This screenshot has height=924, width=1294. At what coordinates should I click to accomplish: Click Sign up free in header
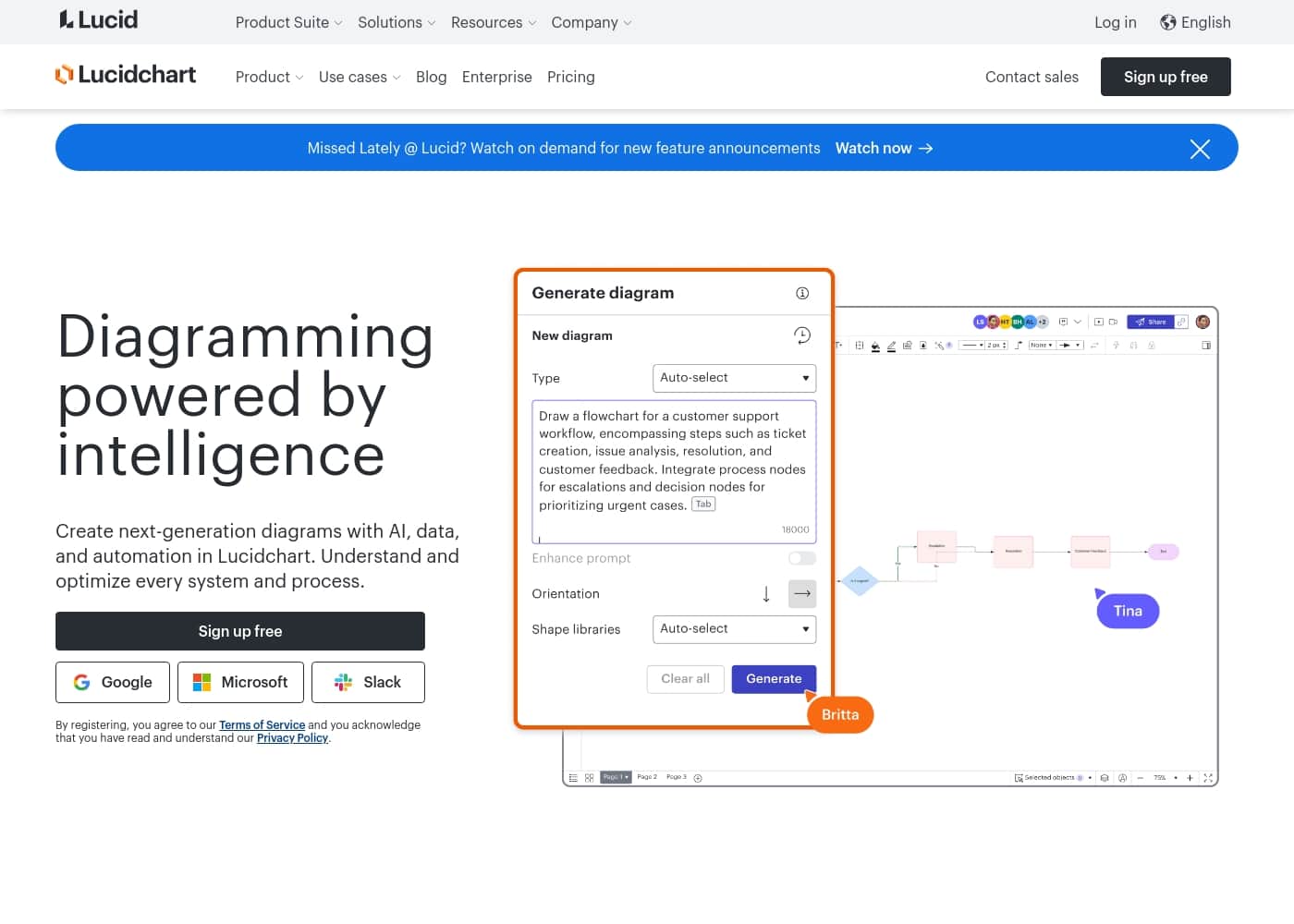[1166, 77]
